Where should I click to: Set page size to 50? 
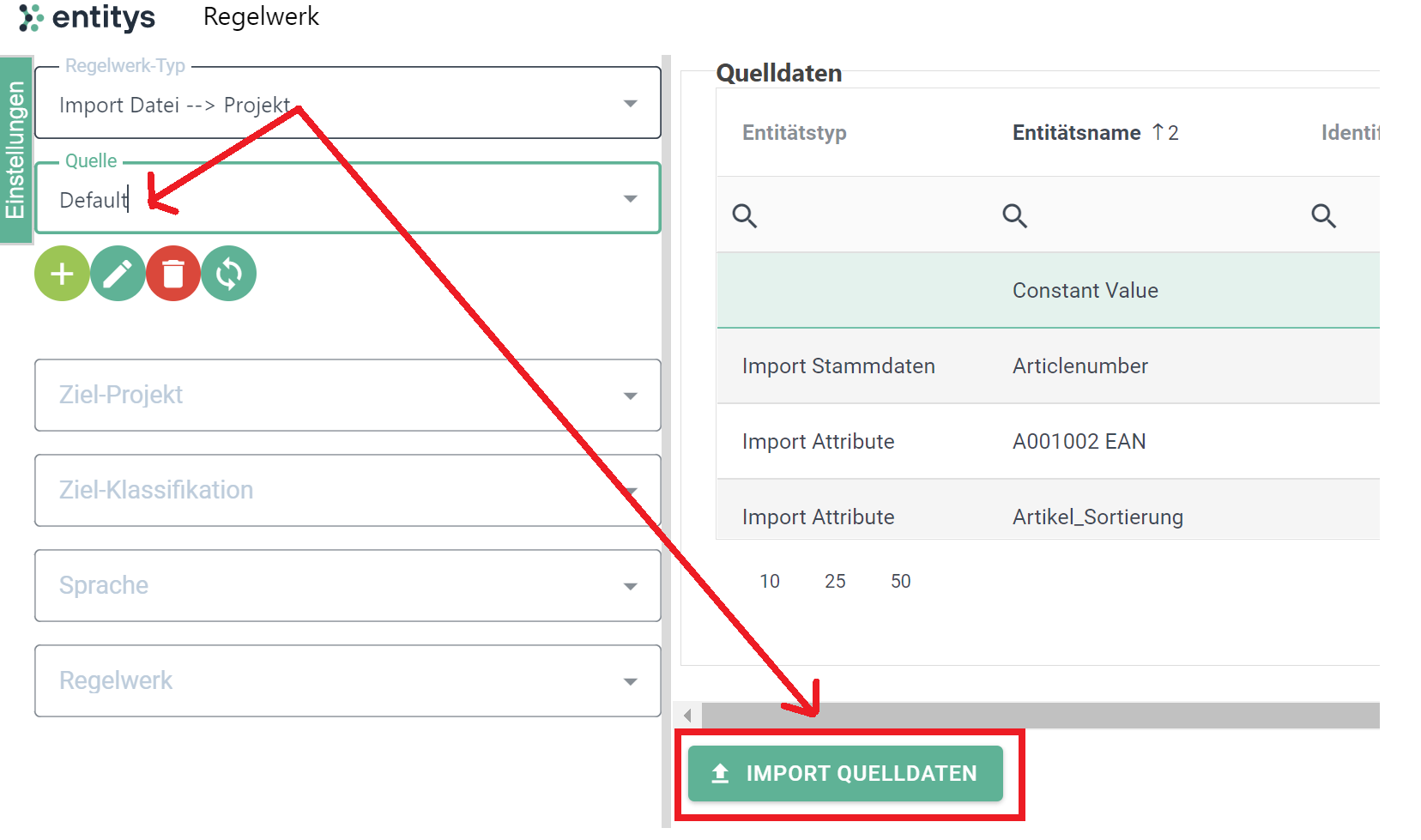(900, 581)
